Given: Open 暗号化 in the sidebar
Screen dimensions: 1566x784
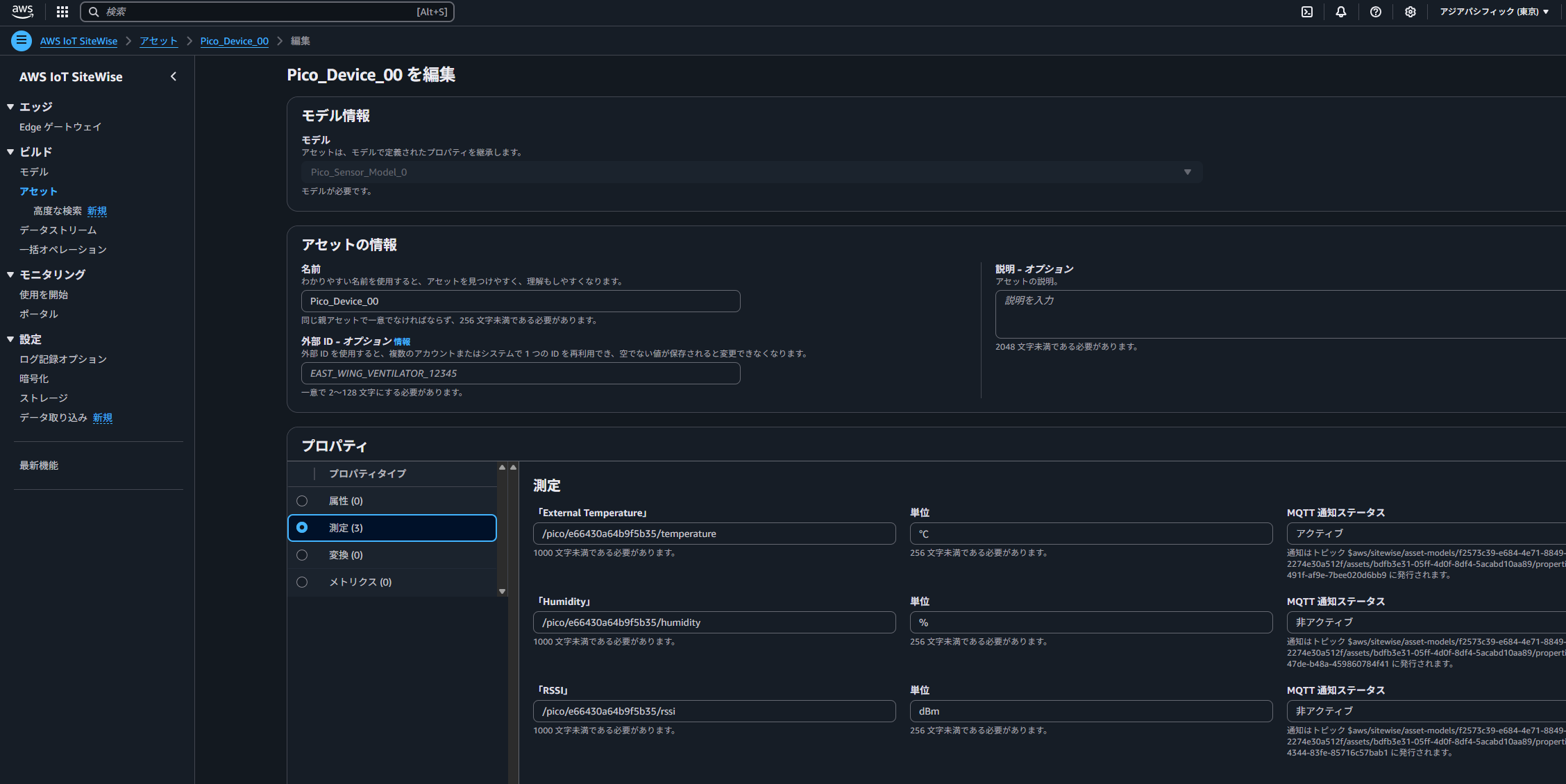Looking at the screenshot, I should (34, 379).
